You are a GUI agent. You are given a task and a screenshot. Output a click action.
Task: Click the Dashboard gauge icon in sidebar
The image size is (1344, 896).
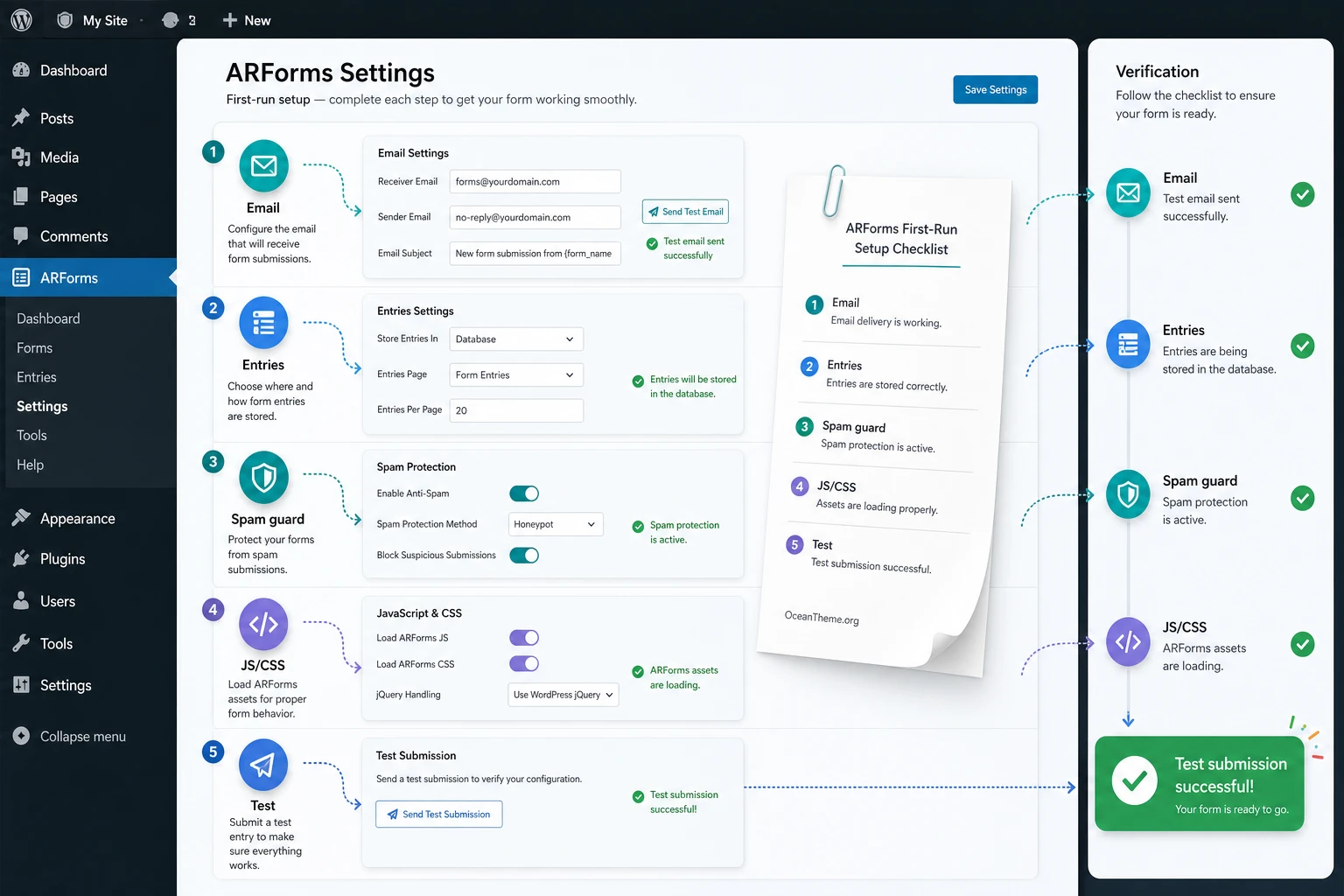click(x=21, y=70)
